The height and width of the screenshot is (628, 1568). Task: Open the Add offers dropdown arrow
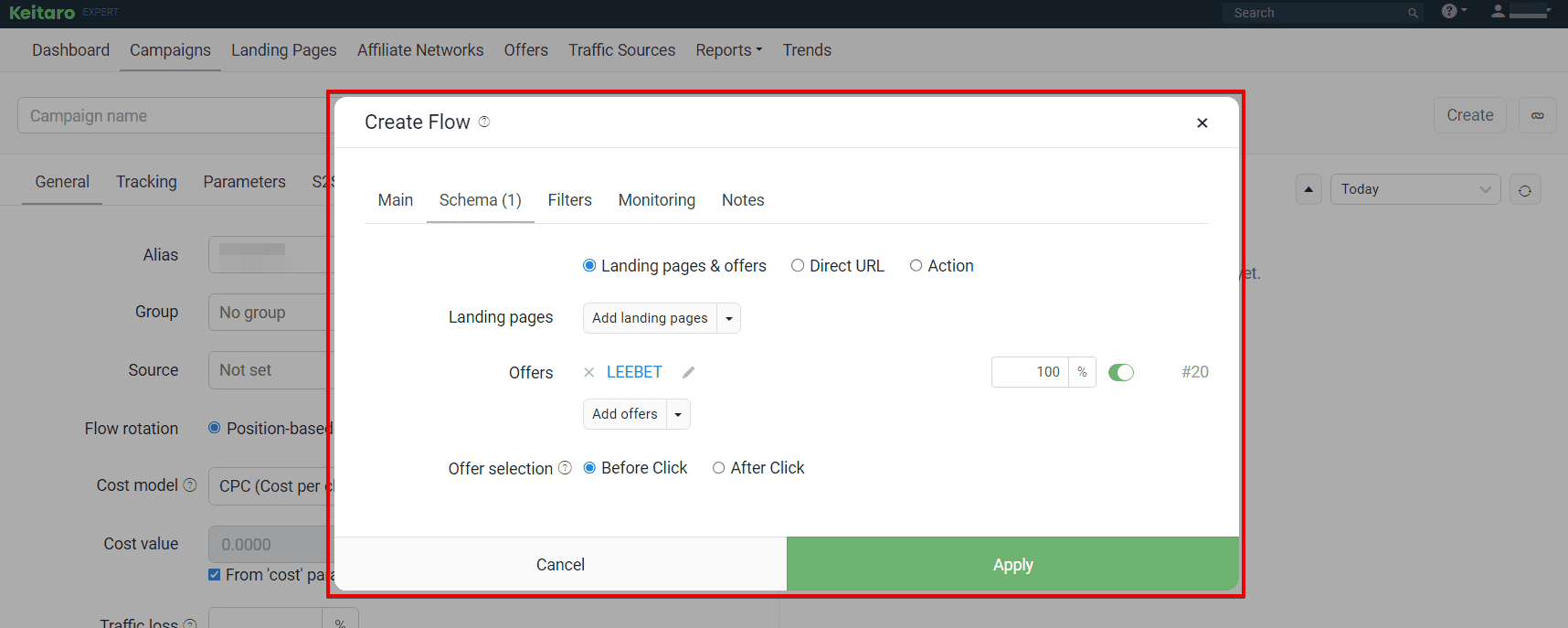coord(678,414)
